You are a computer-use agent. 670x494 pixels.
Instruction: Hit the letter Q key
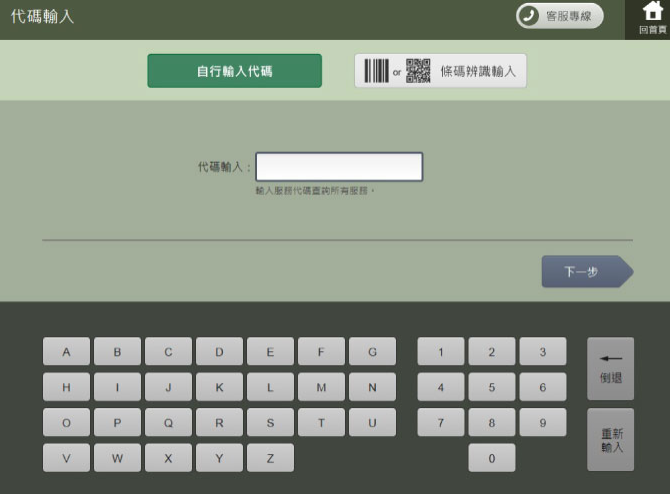coord(169,423)
